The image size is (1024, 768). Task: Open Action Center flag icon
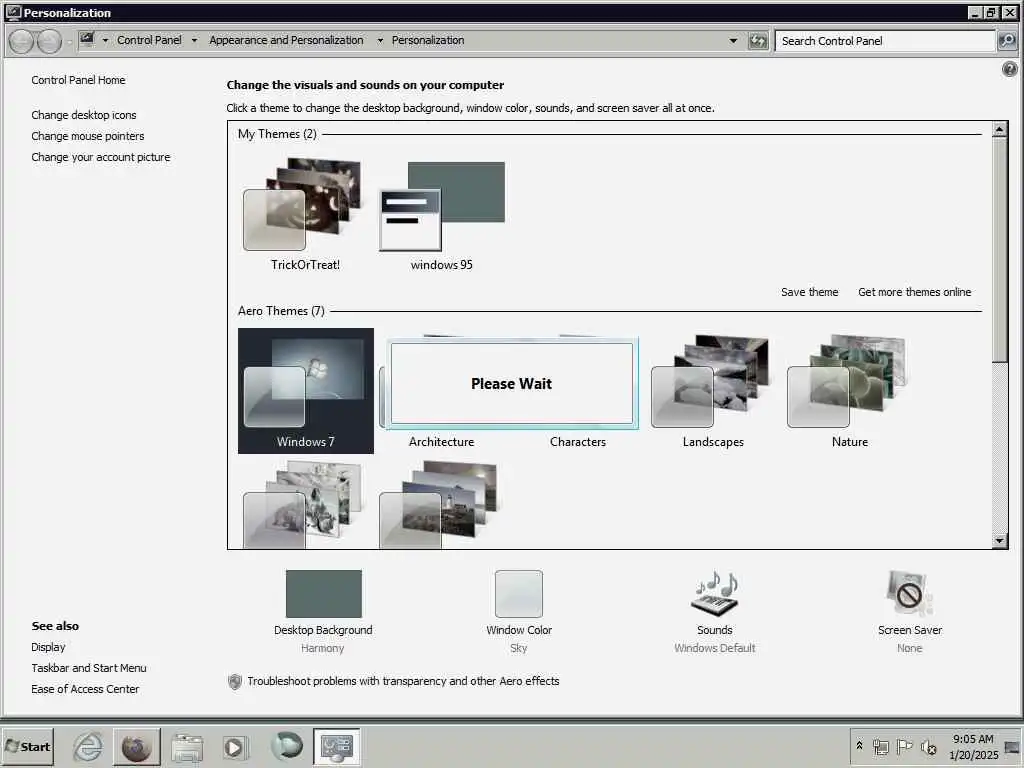(x=904, y=746)
